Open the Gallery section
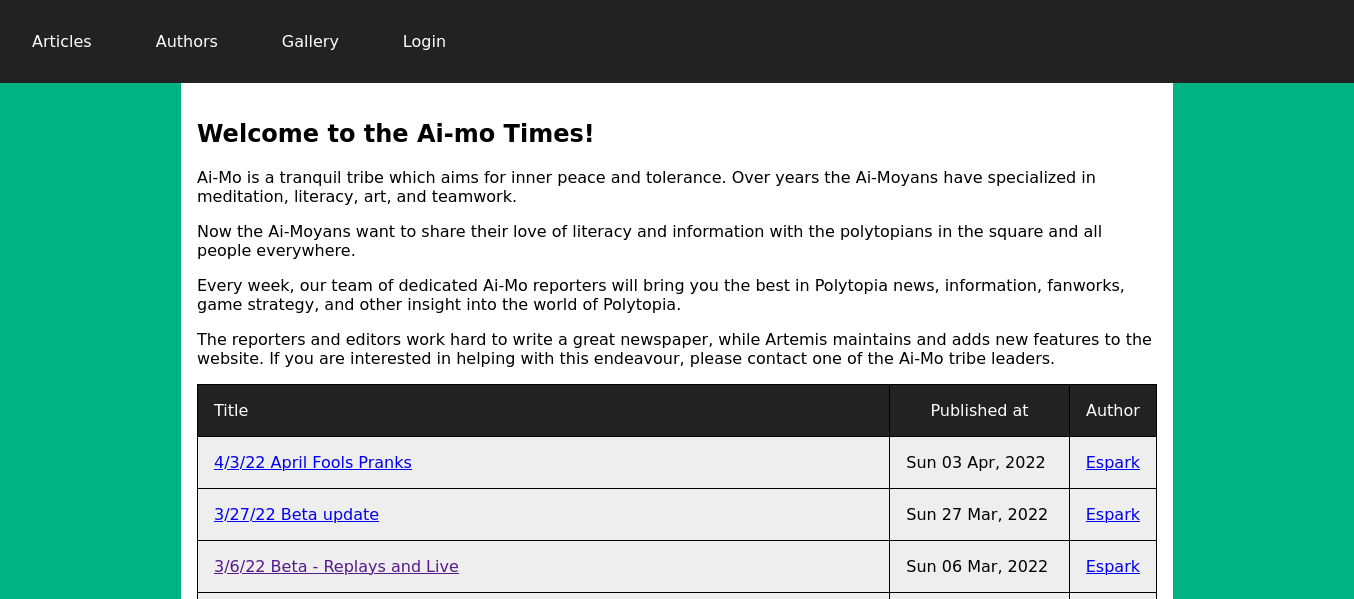Screen dimensions: 1354x599 click(310, 41)
